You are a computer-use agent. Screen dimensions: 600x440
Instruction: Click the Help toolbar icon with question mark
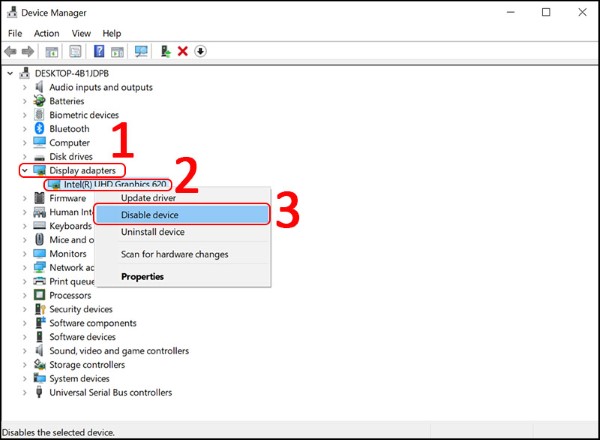(x=99, y=51)
